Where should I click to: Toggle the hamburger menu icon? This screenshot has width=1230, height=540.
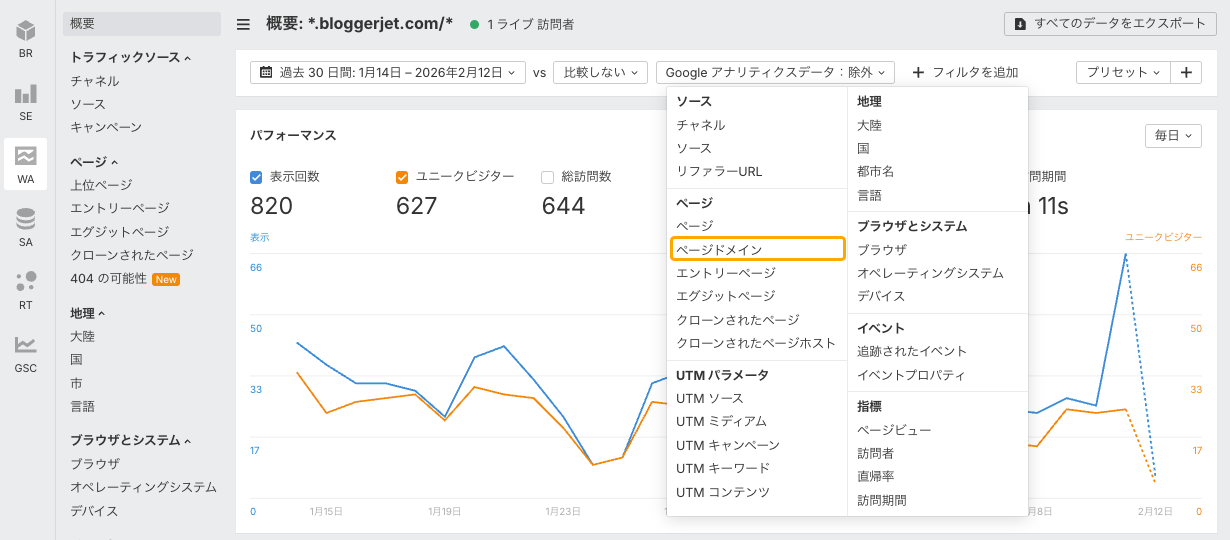click(x=243, y=24)
